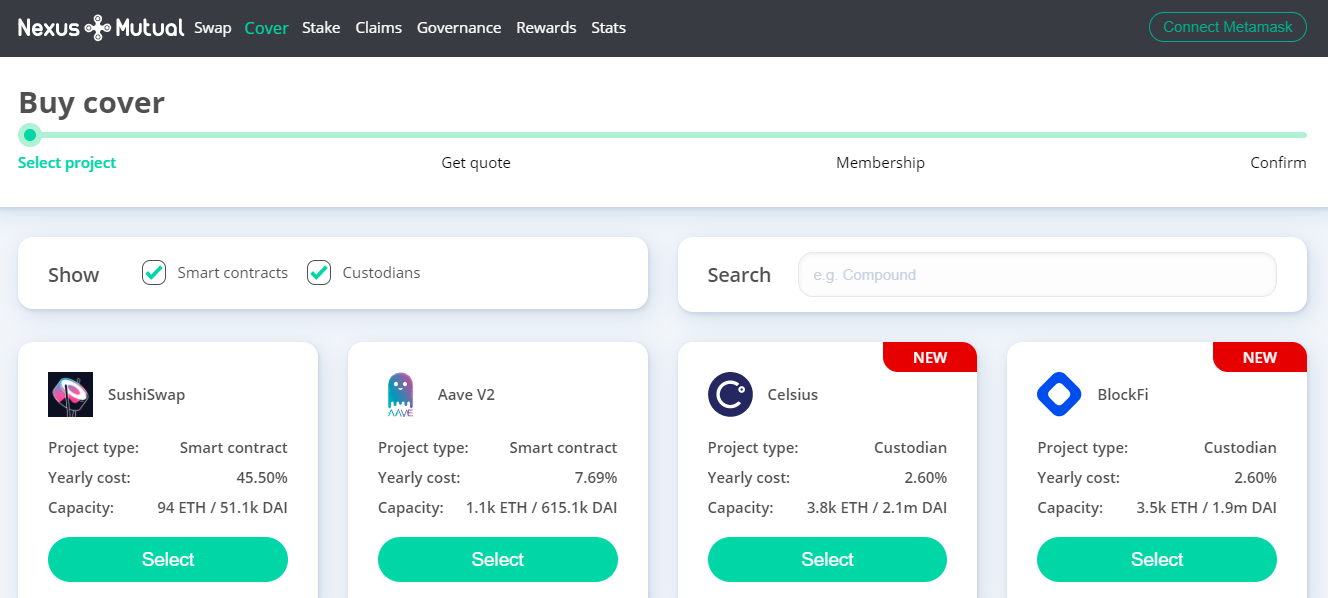Click the Select project step label
Image resolution: width=1328 pixels, height=598 pixels.
[x=67, y=163]
